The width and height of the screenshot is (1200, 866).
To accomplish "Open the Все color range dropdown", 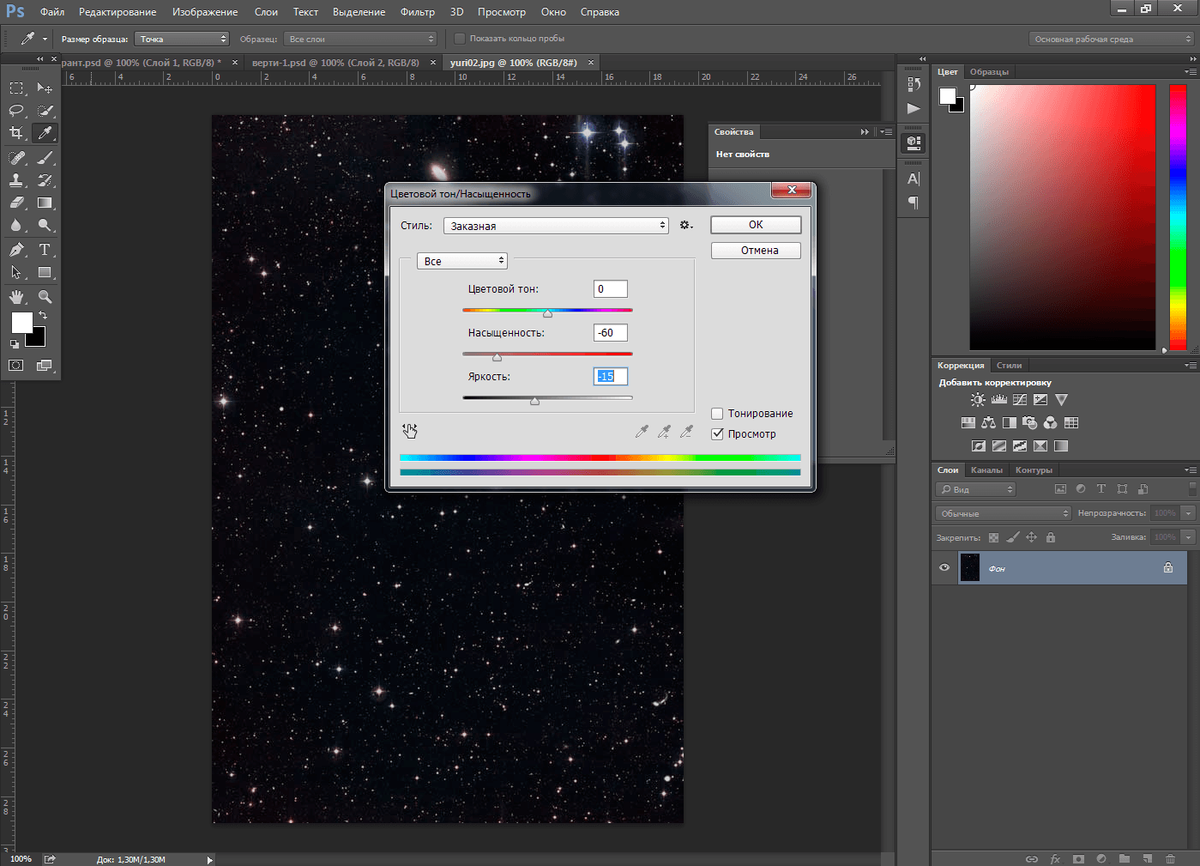I will [462, 261].
